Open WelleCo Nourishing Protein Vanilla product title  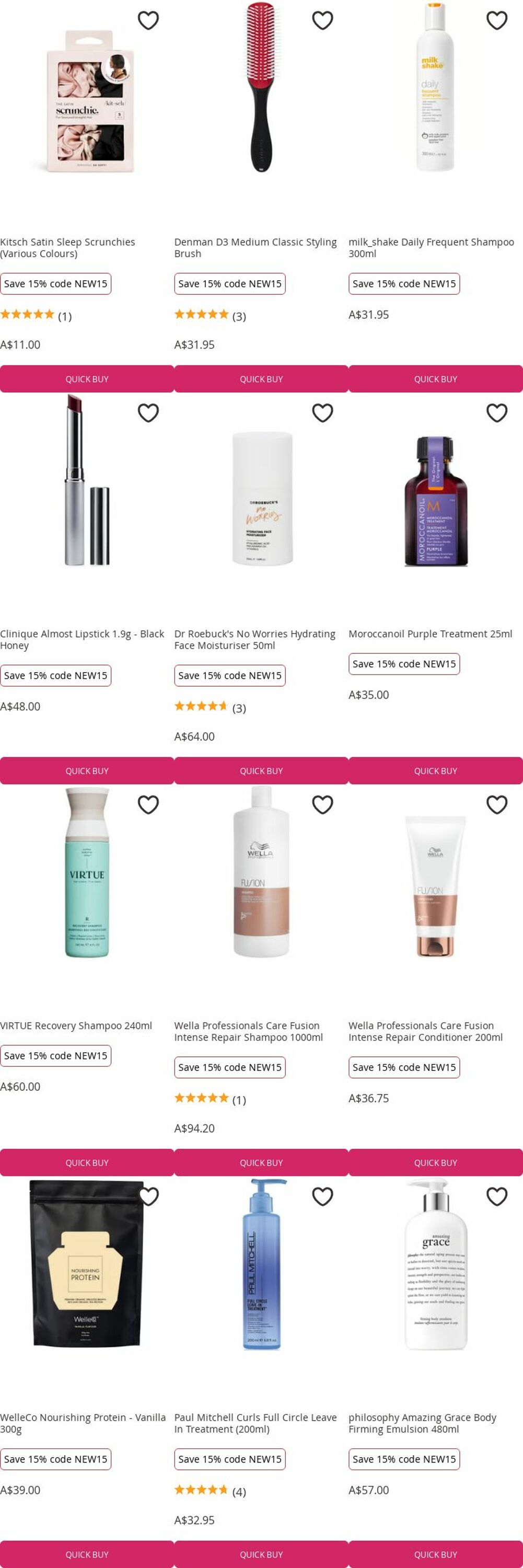tap(83, 1423)
